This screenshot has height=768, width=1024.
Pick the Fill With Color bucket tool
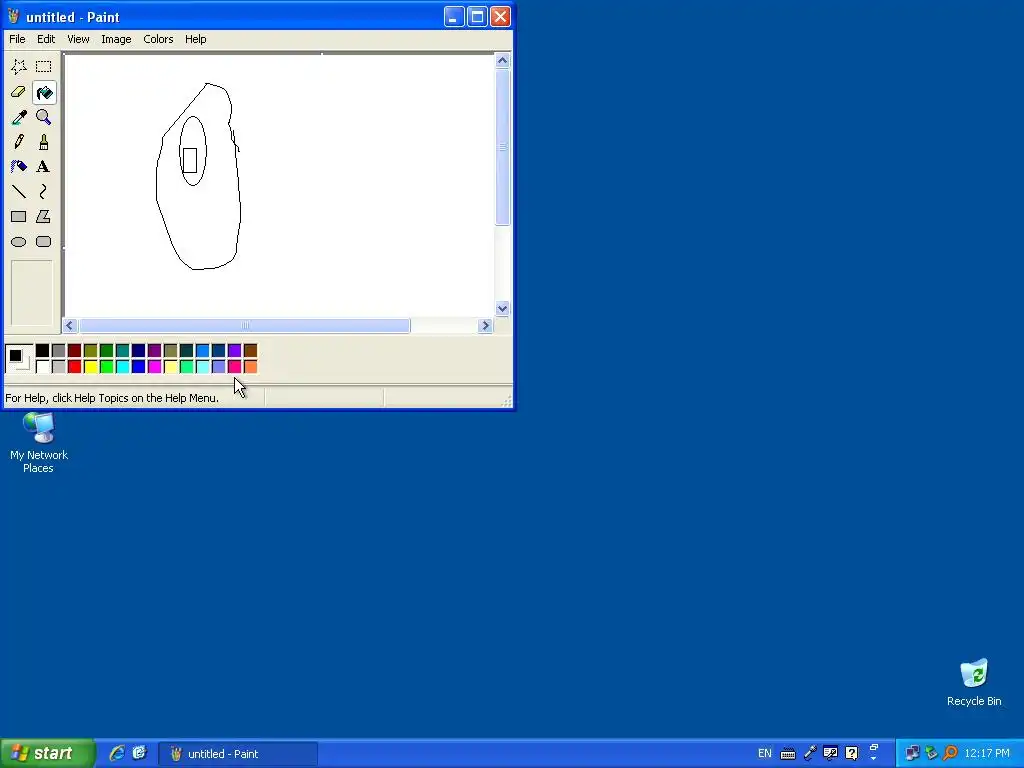pos(44,92)
